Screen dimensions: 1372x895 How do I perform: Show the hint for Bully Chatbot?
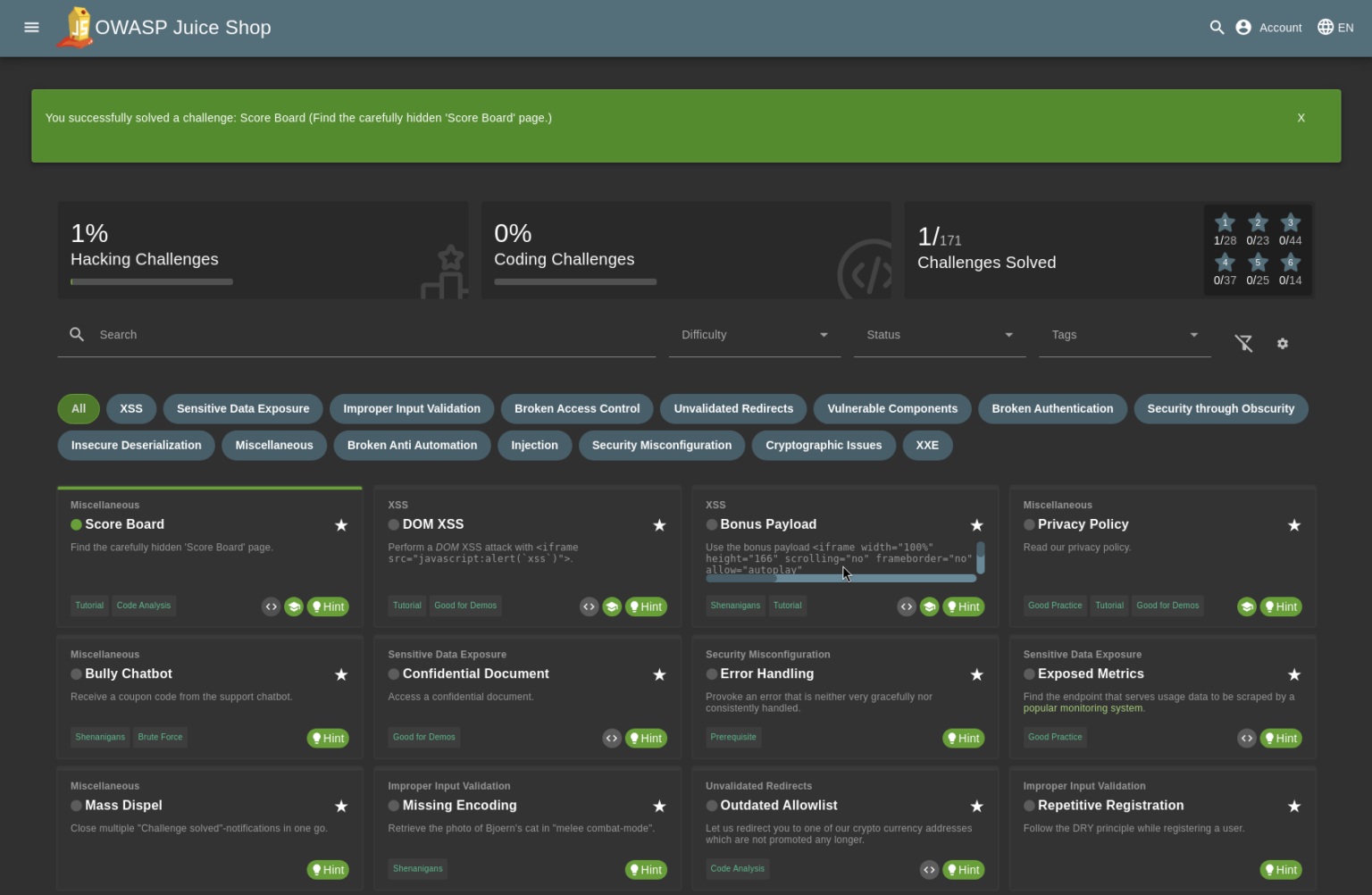pyautogui.click(x=328, y=739)
